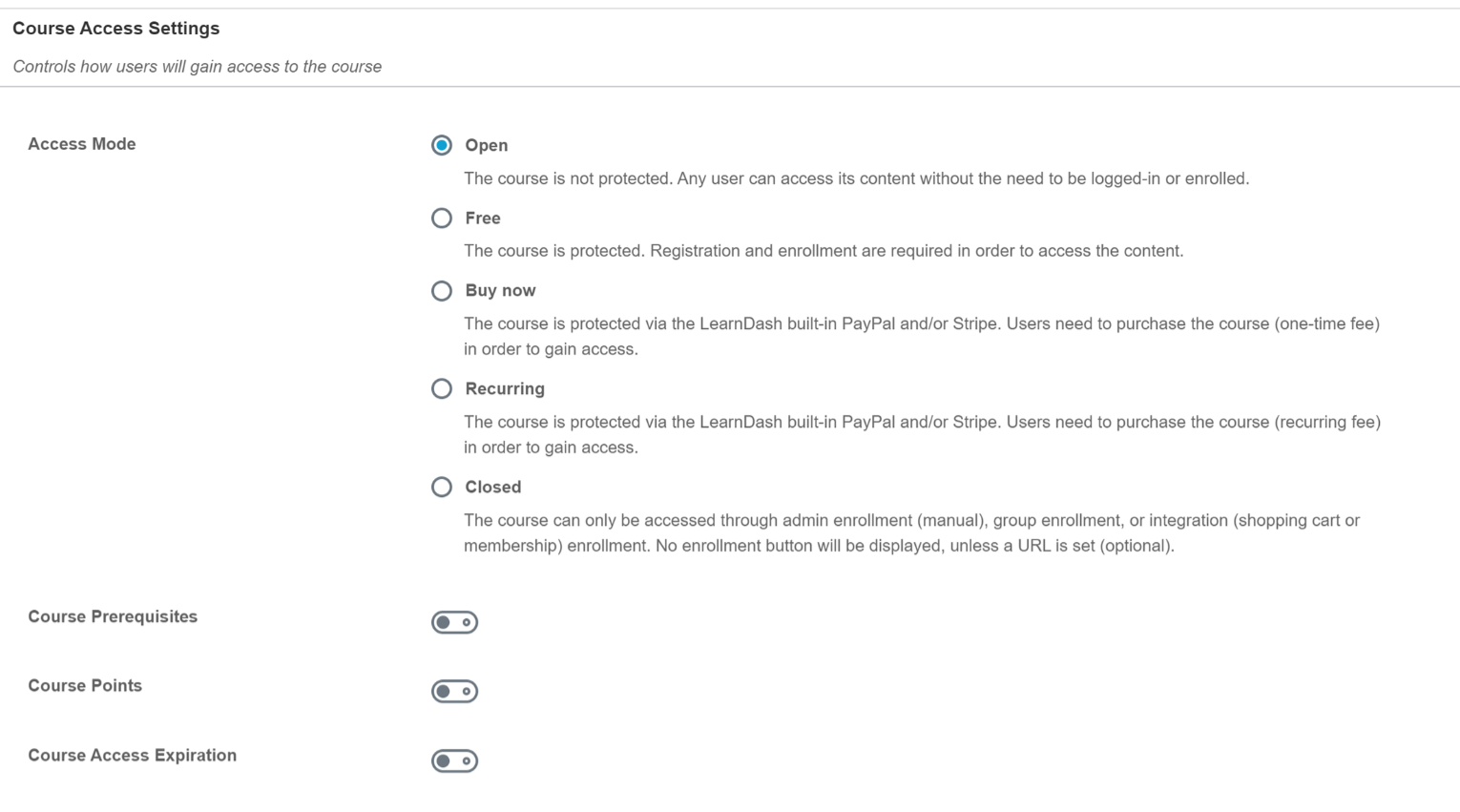Click the 'Free' option label
Screen dimensions: 1460x812
[x=483, y=219]
